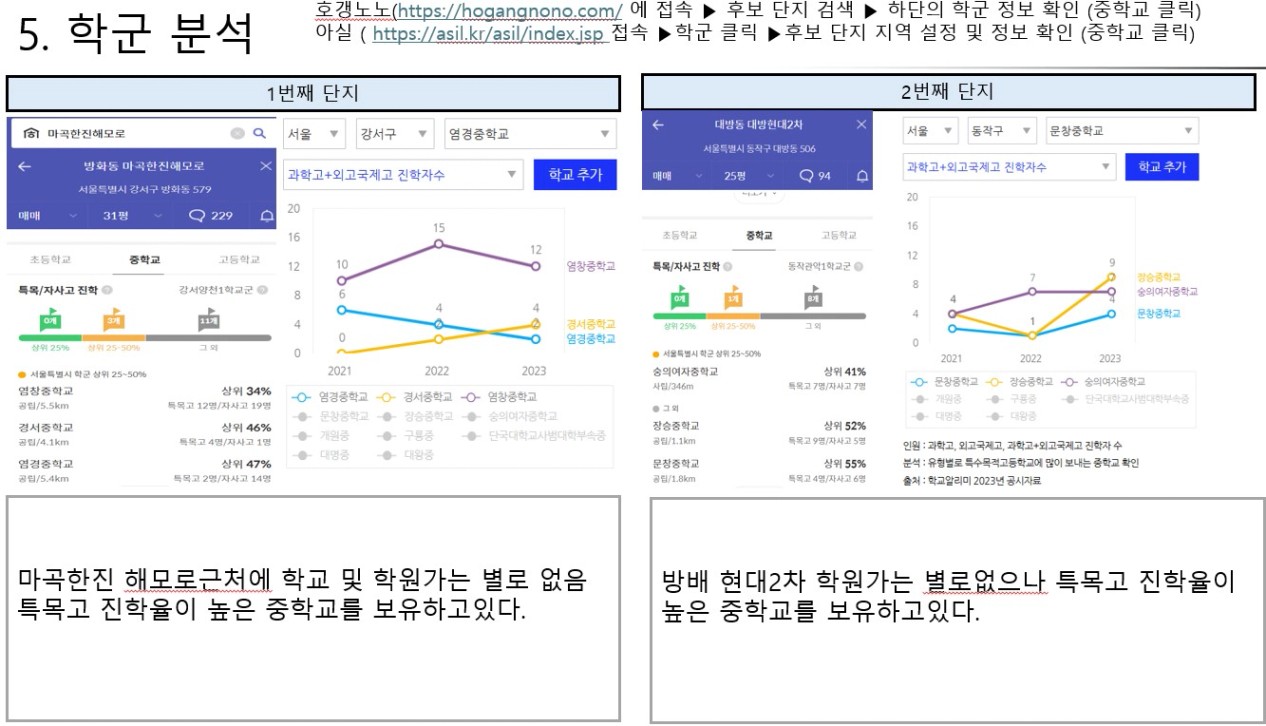Switch to the 고등학교 tab in the 대방현대2차 panel
1266x726 pixels.
point(838,235)
